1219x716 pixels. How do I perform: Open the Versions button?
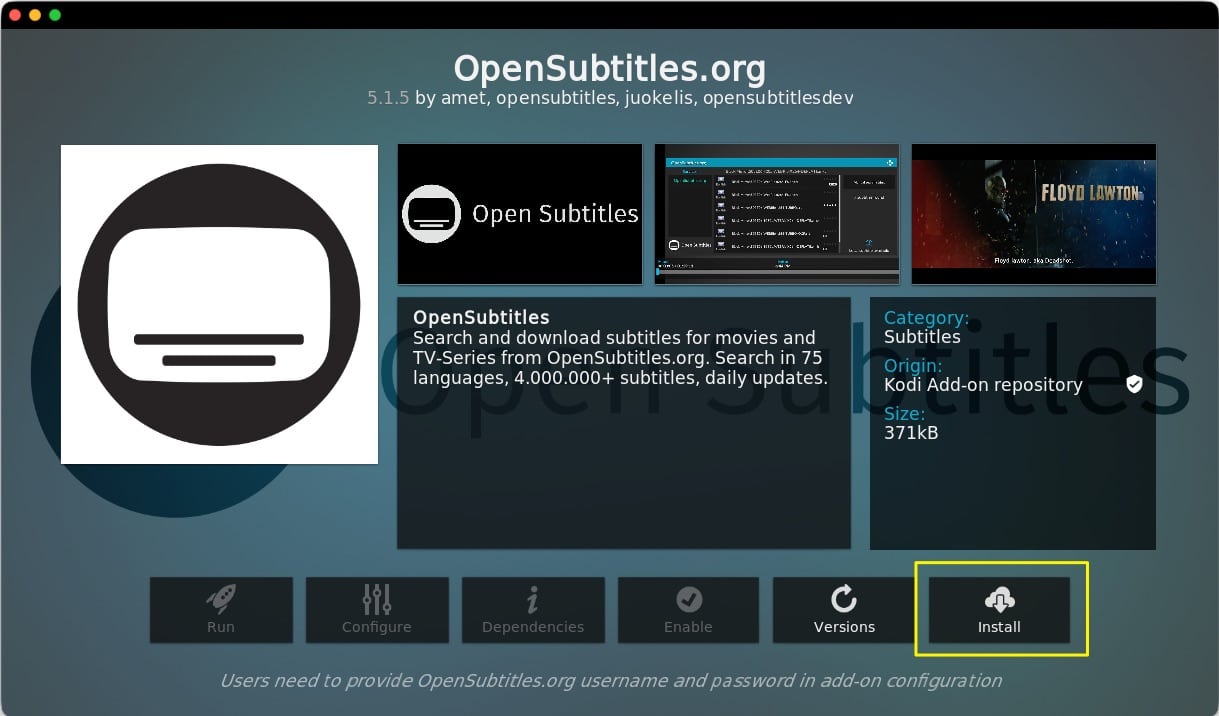(844, 610)
